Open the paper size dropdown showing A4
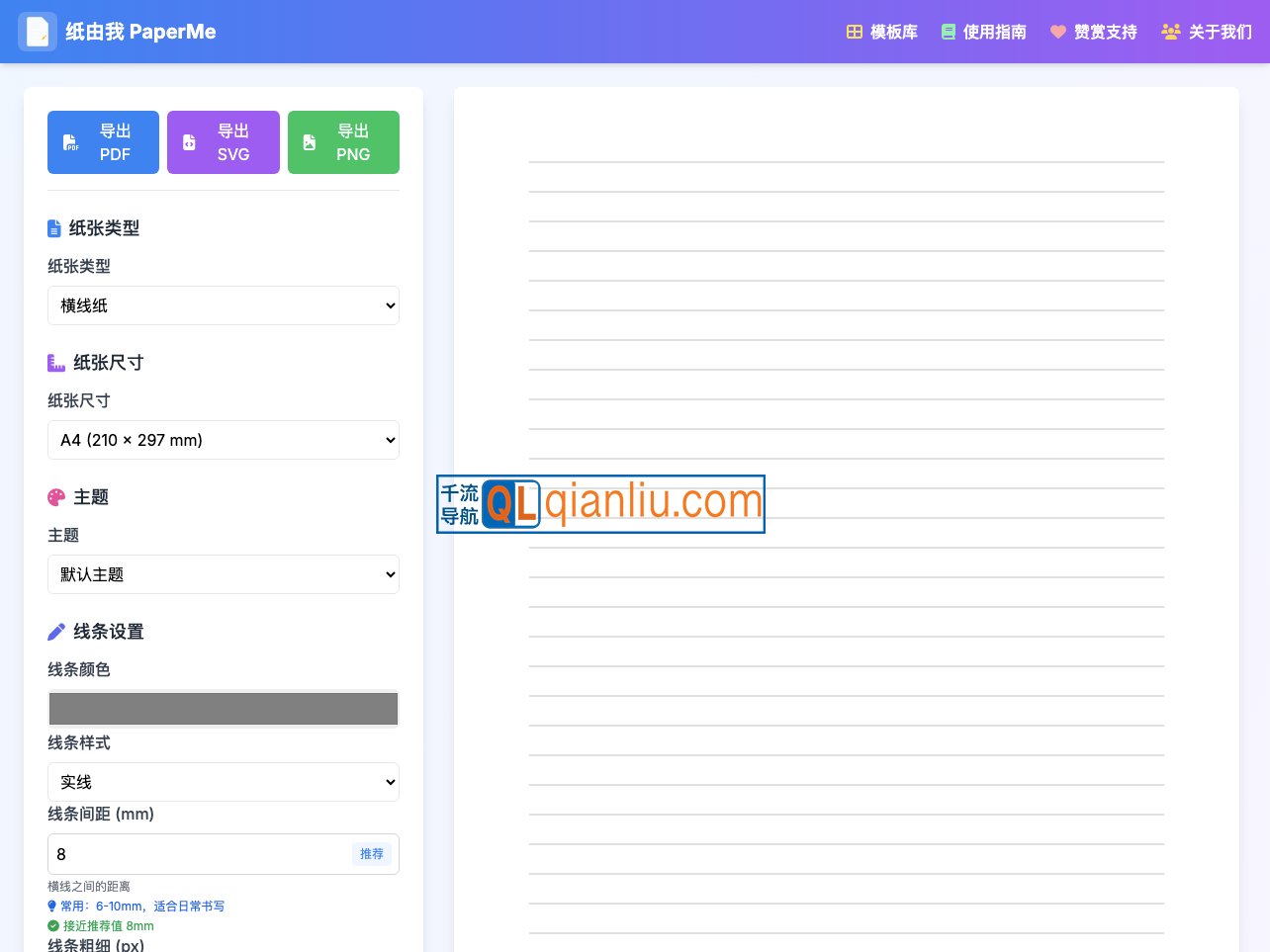This screenshot has width=1270, height=952. click(224, 440)
